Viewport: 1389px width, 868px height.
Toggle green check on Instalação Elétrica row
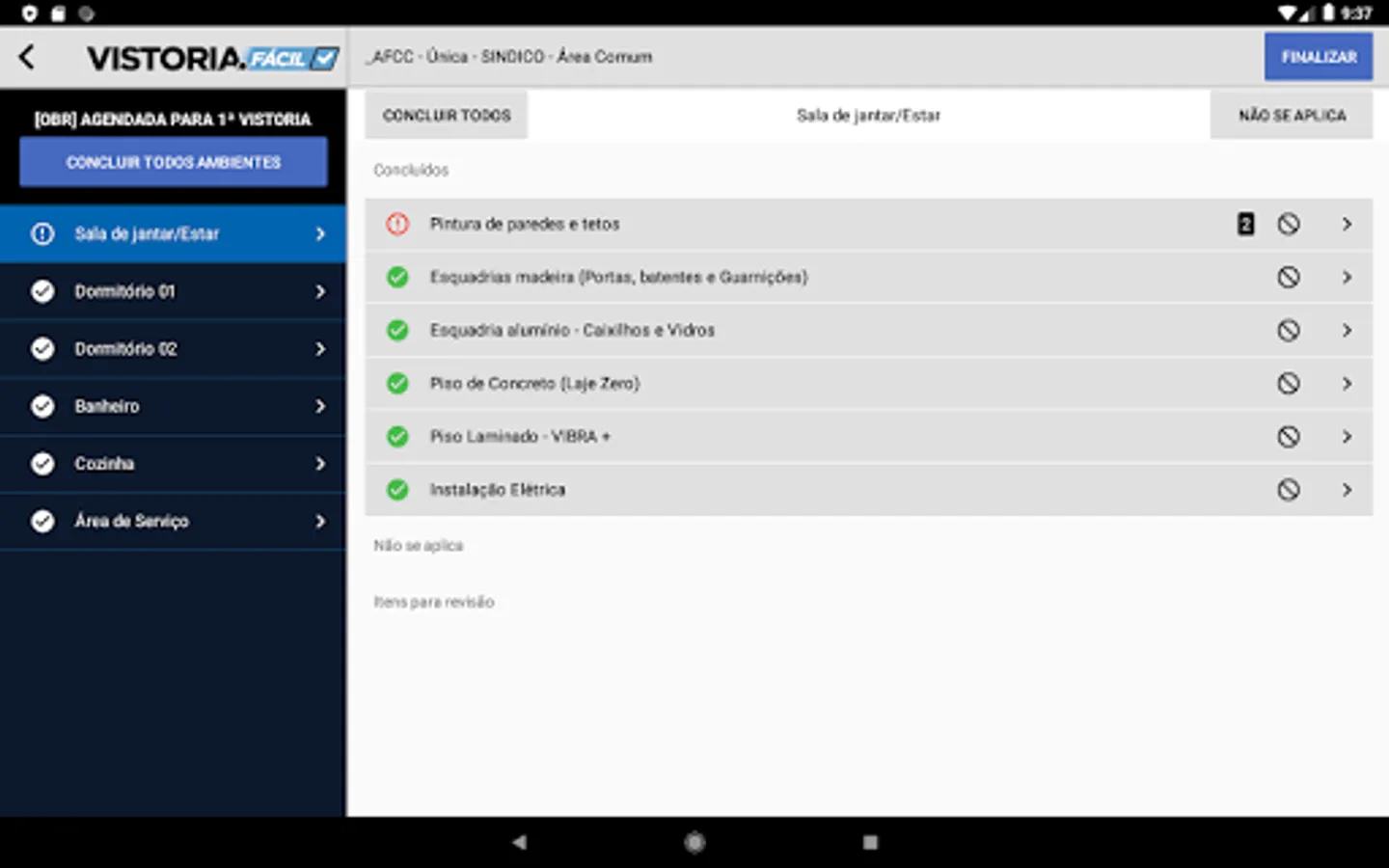click(x=397, y=489)
